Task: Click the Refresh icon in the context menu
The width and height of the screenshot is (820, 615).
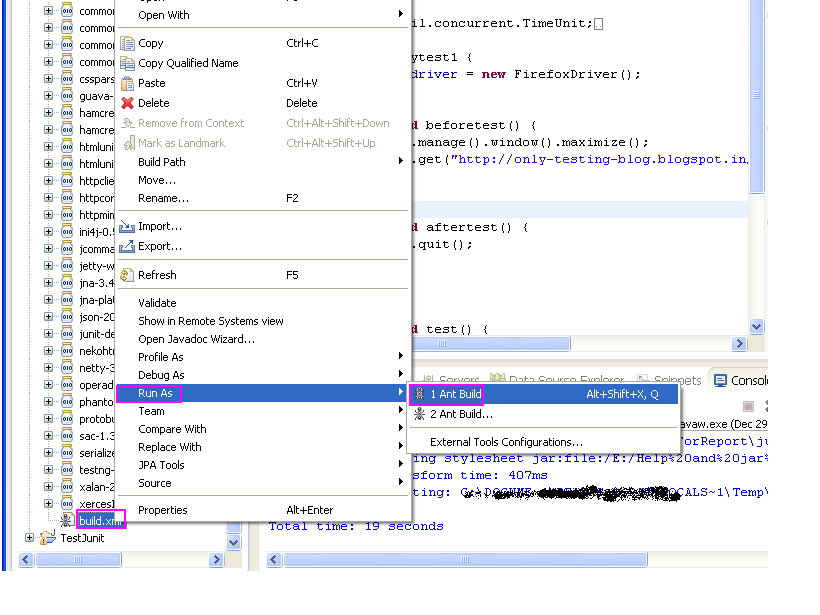Action: click(129, 274)
